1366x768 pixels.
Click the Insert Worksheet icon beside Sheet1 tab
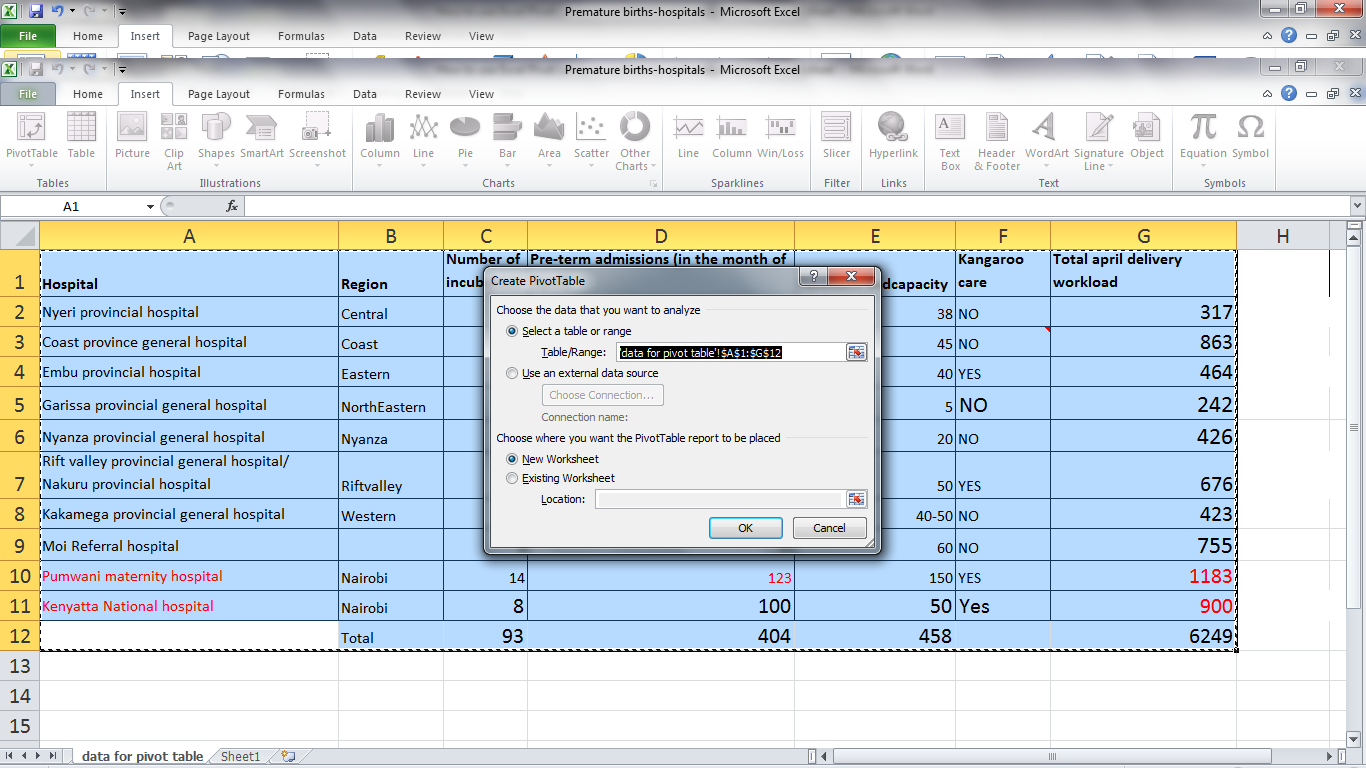click(x=288, y=757)
